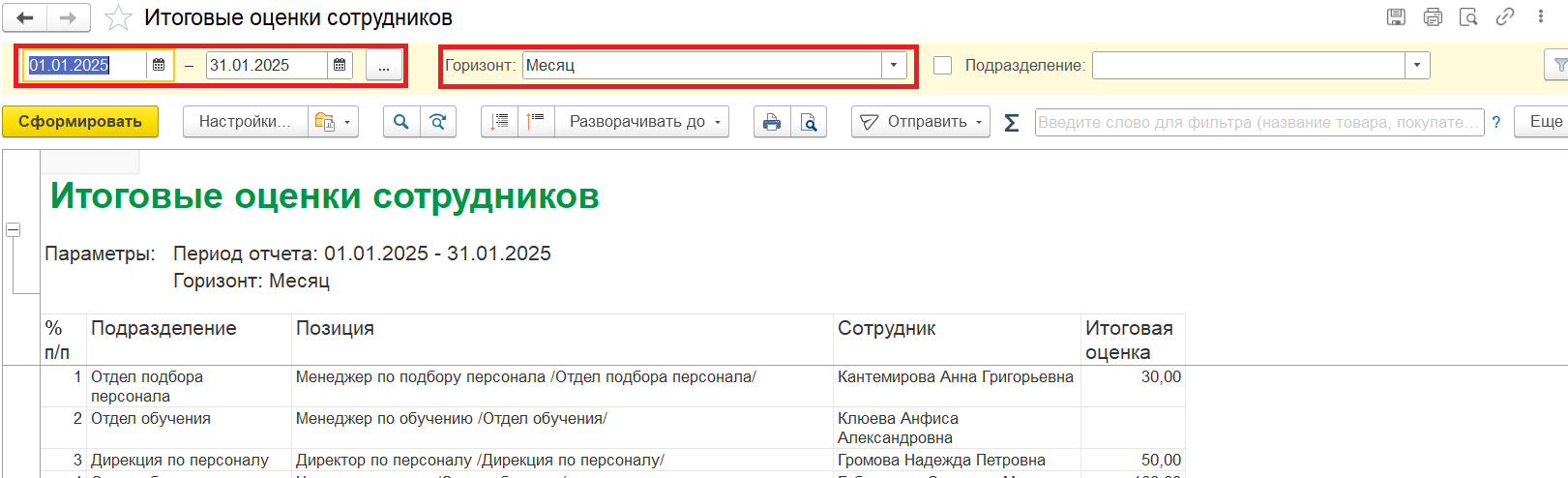
Task: Select cell Дирекция по персоналу
Action: point(189,460)
